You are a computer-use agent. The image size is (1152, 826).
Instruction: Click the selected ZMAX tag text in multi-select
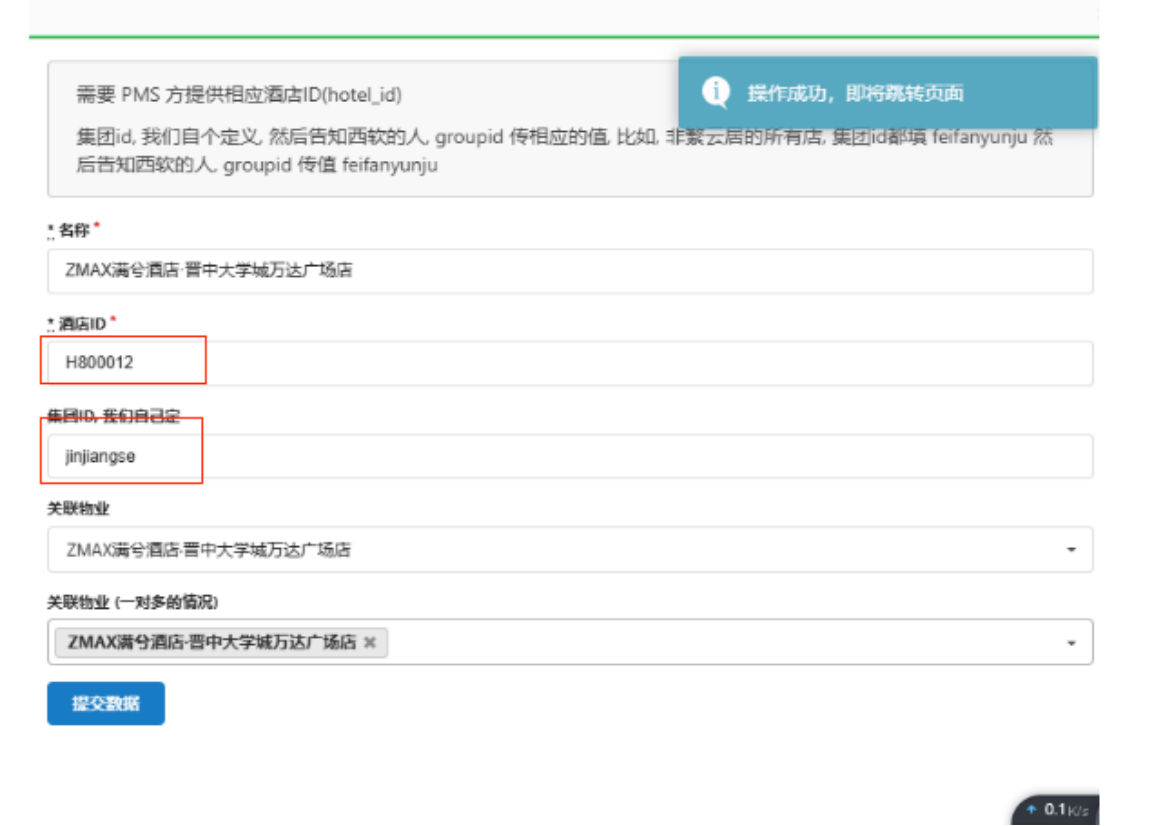212,642
